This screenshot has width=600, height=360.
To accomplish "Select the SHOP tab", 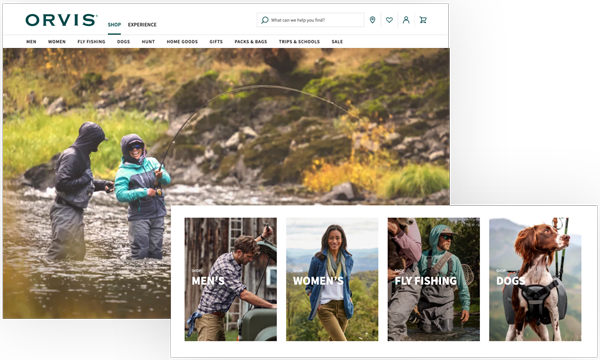I will 114,24.
